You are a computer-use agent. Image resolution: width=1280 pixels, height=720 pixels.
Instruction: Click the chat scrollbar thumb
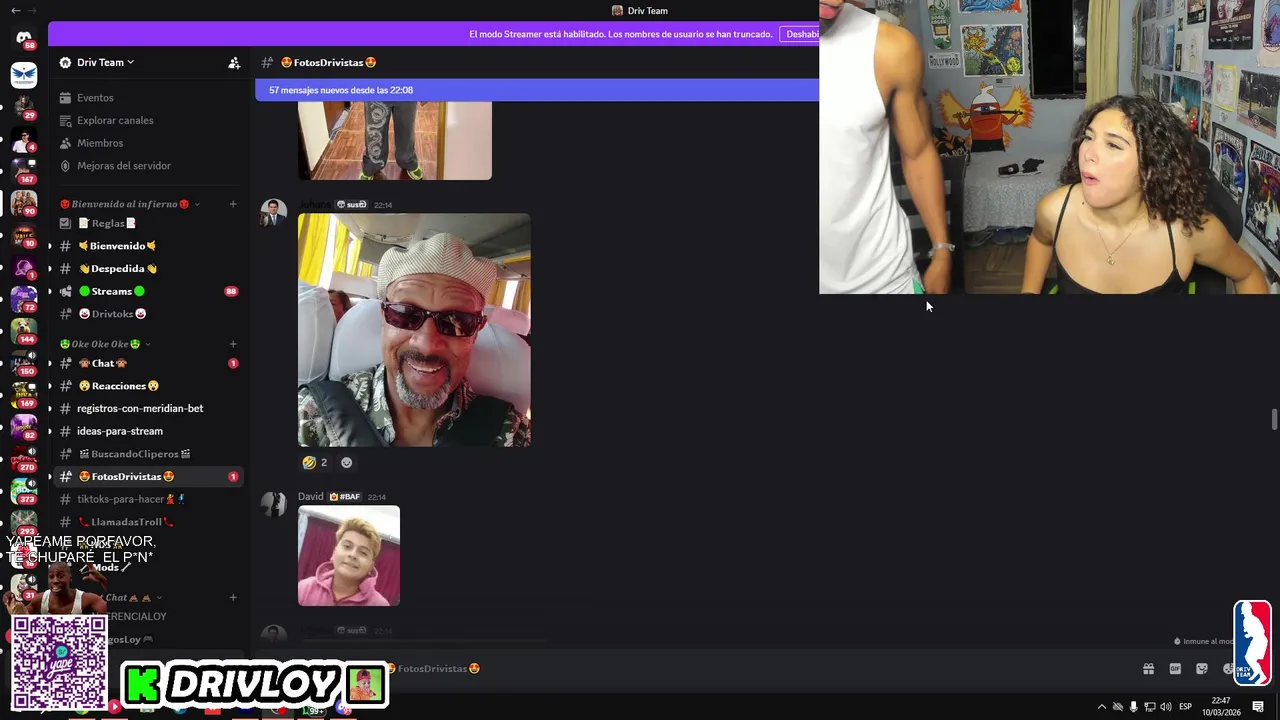(1274, 419)
